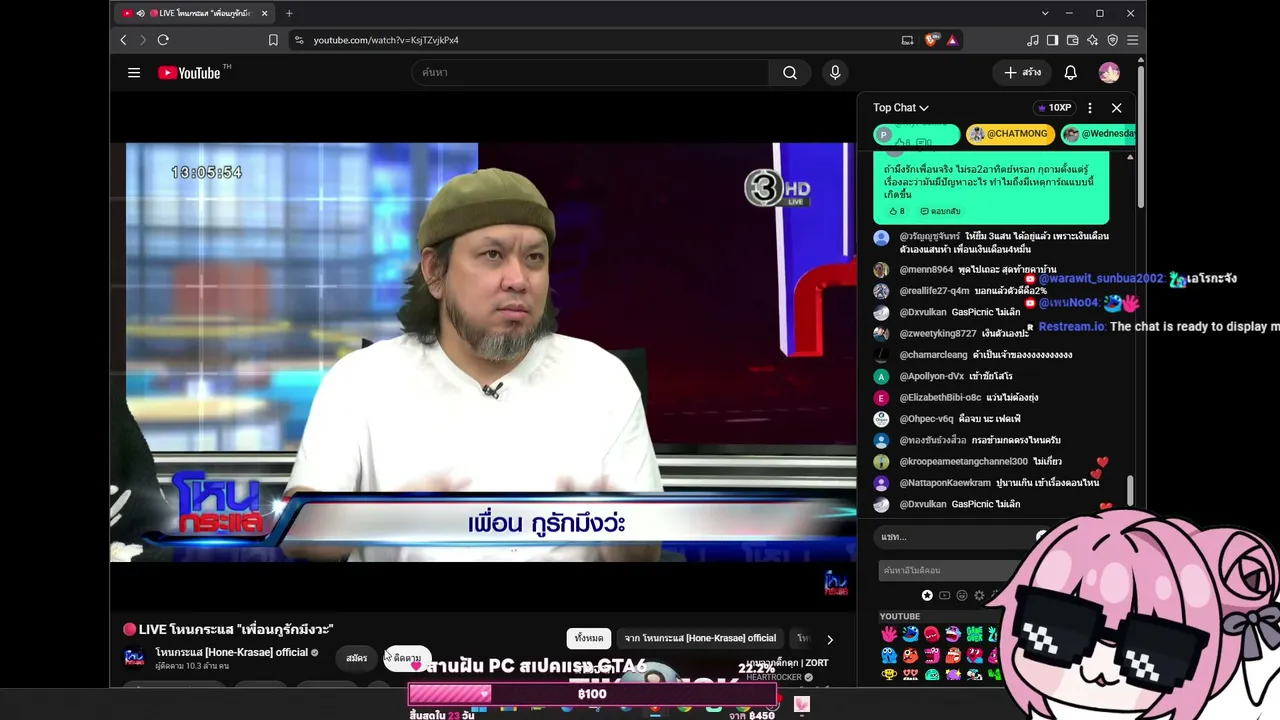Open the Top Chat dropdown

point(901,108)
